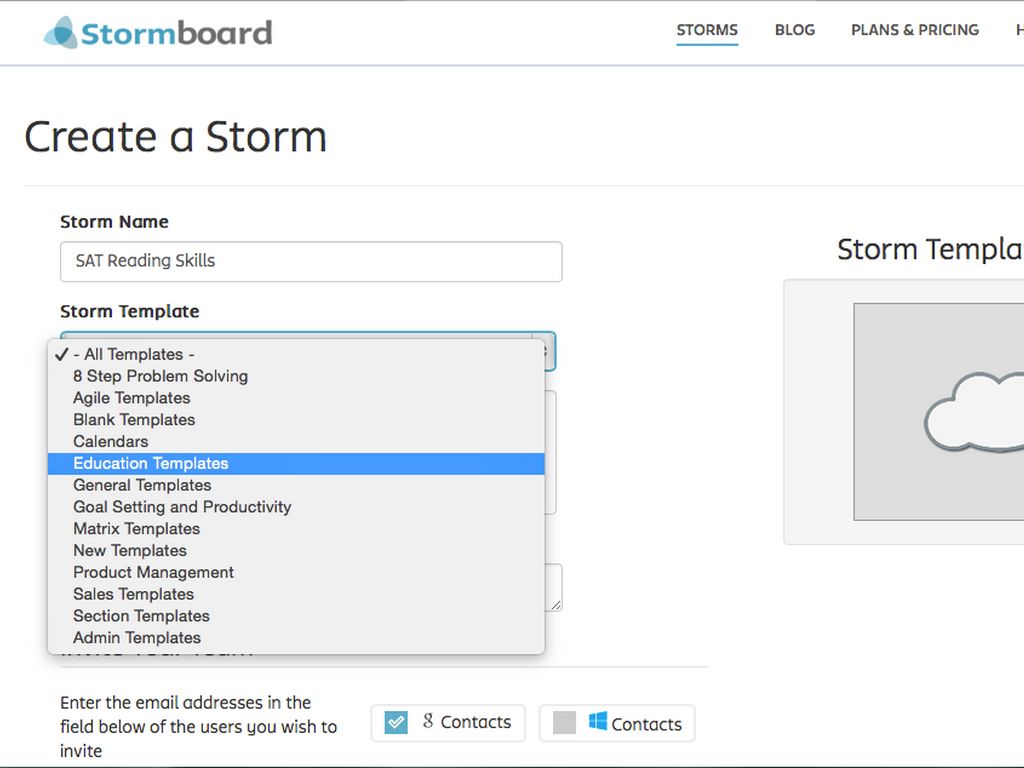Open Plans & Pricing page

point(914,30)
